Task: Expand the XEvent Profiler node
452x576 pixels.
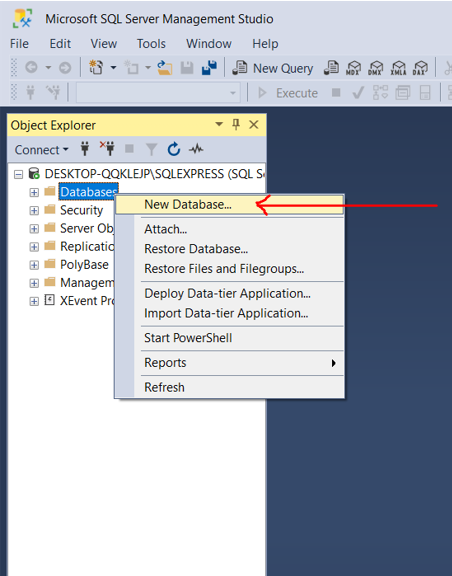Action: pos(34,301)
